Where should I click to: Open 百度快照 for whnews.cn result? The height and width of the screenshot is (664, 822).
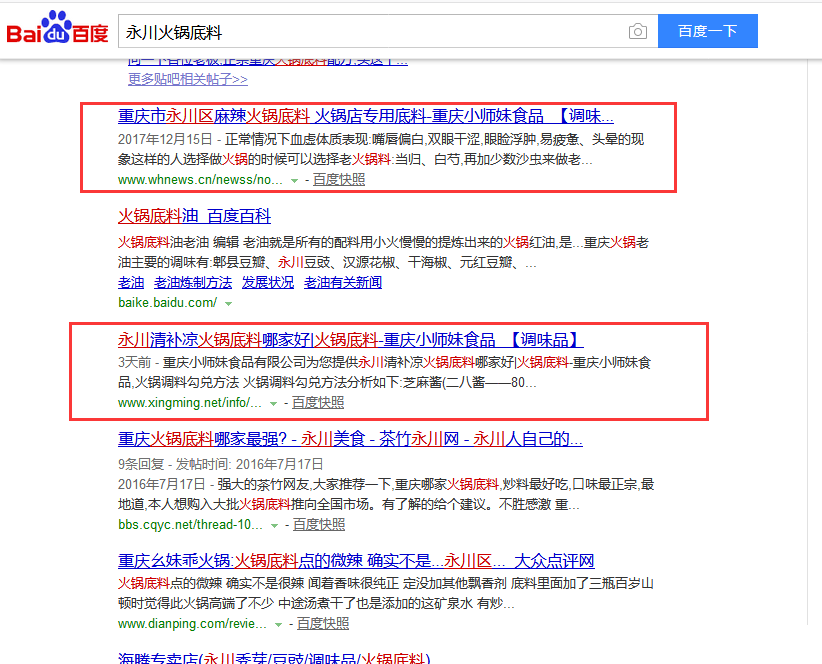(338, 180)
